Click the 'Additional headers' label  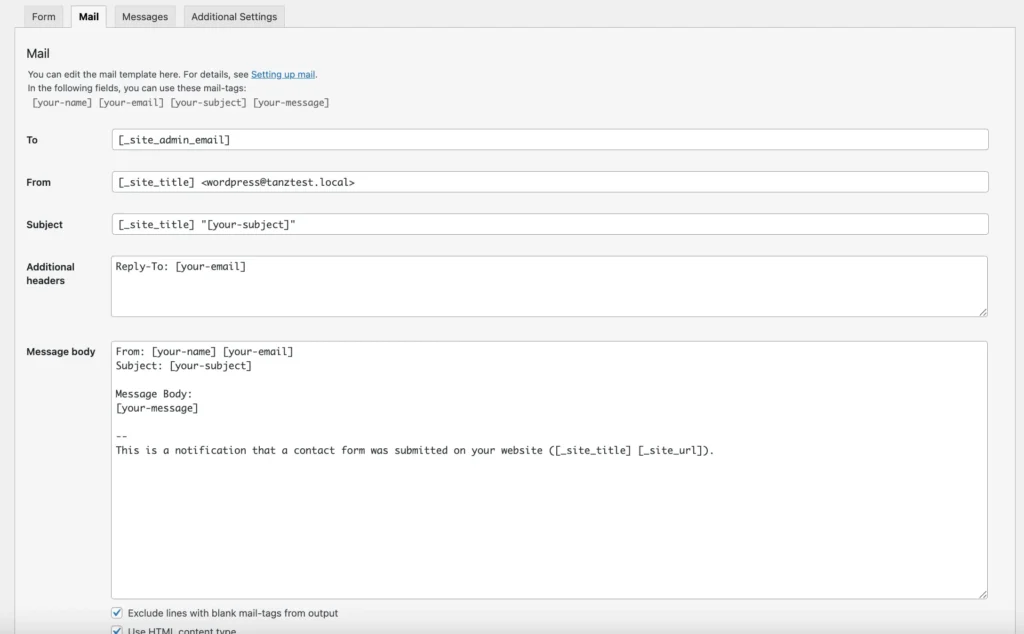pos(50,274)
